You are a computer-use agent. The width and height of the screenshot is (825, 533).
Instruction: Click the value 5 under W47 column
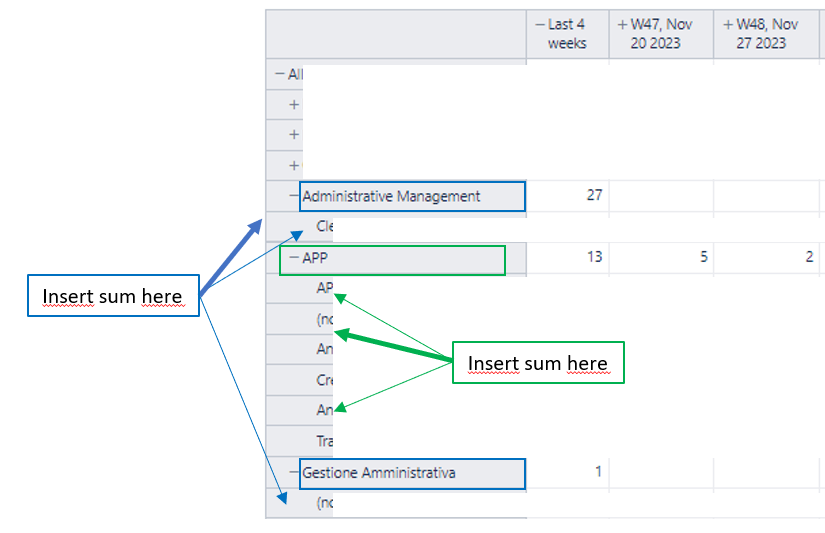pos(704,257)
